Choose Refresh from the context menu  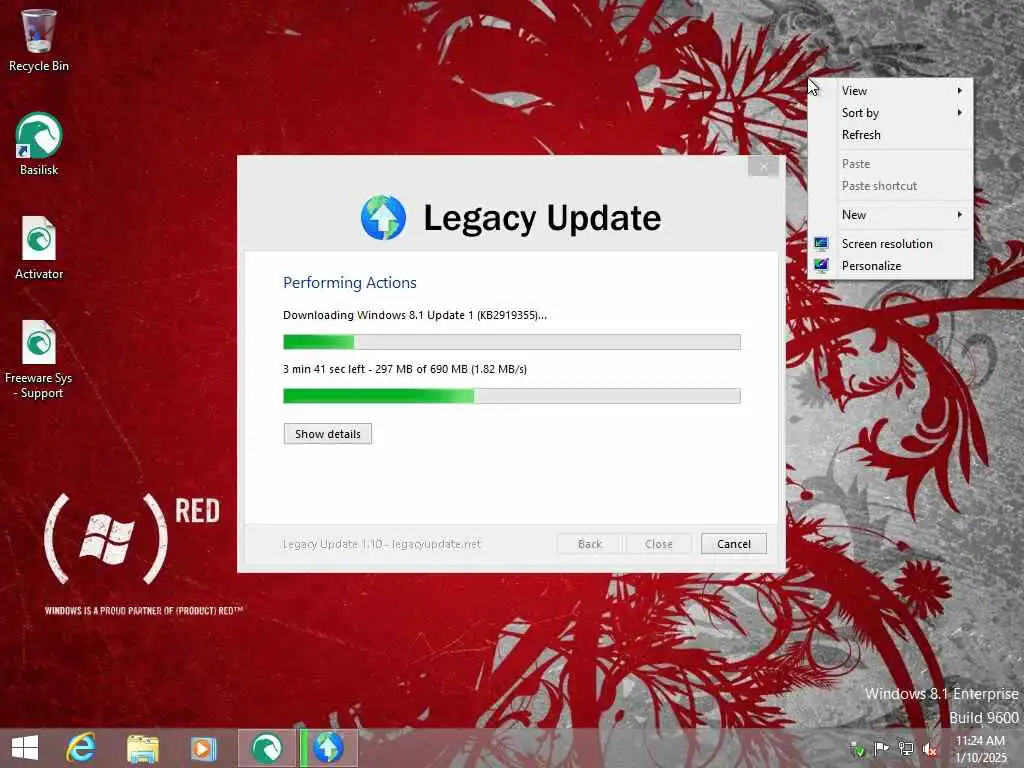coord(890,135)
